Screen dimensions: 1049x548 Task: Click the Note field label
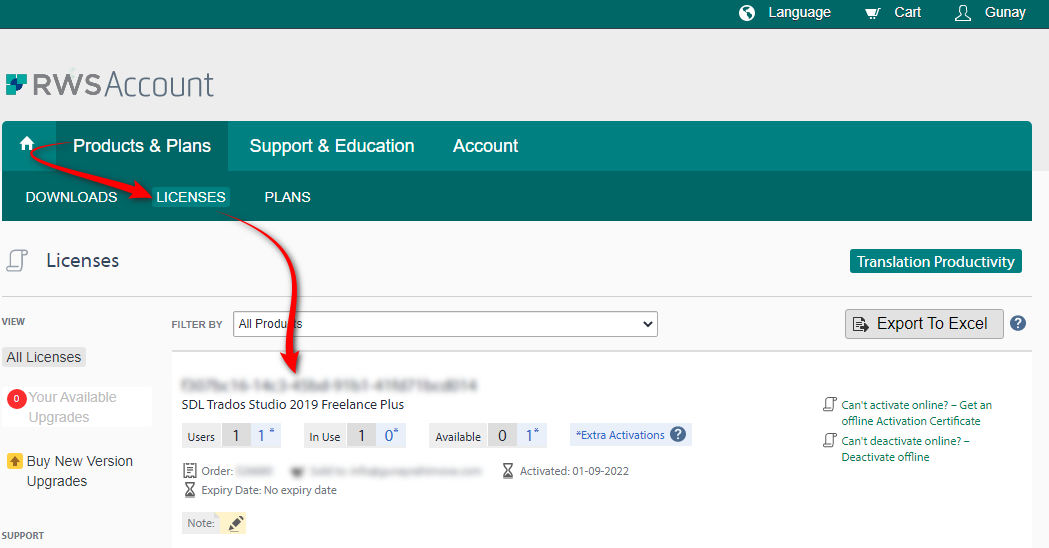point(201,523)
